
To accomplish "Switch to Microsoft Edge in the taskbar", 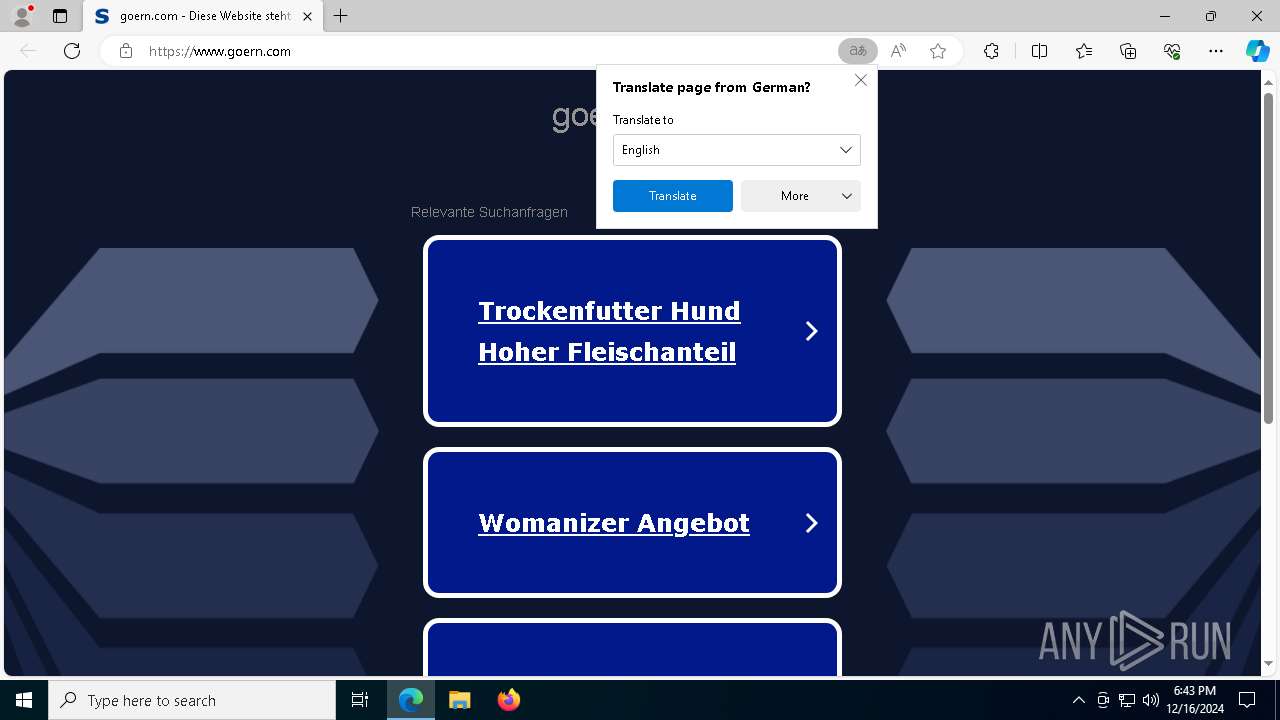I will (x=411, y=700).
